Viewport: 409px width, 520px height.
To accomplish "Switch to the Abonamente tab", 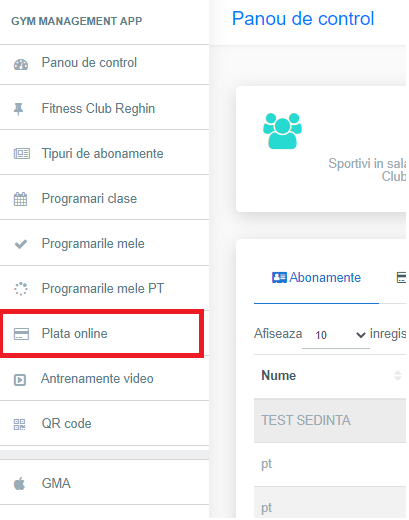I will [x=316, y=278].
